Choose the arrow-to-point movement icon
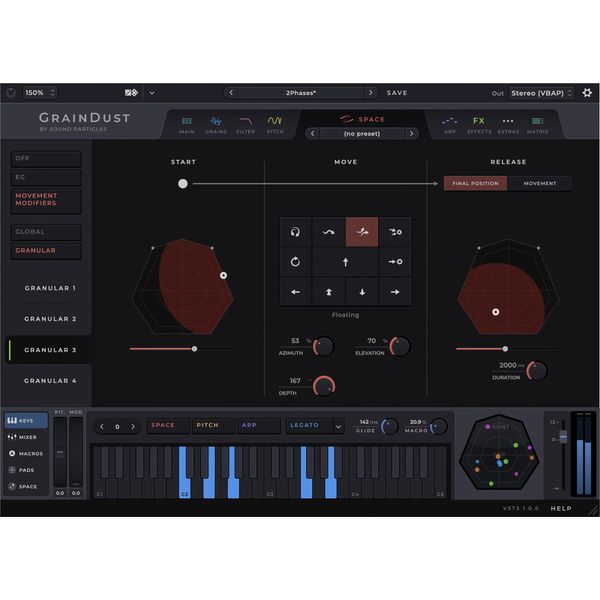This screenshot has height=600, width=600. 395,262
